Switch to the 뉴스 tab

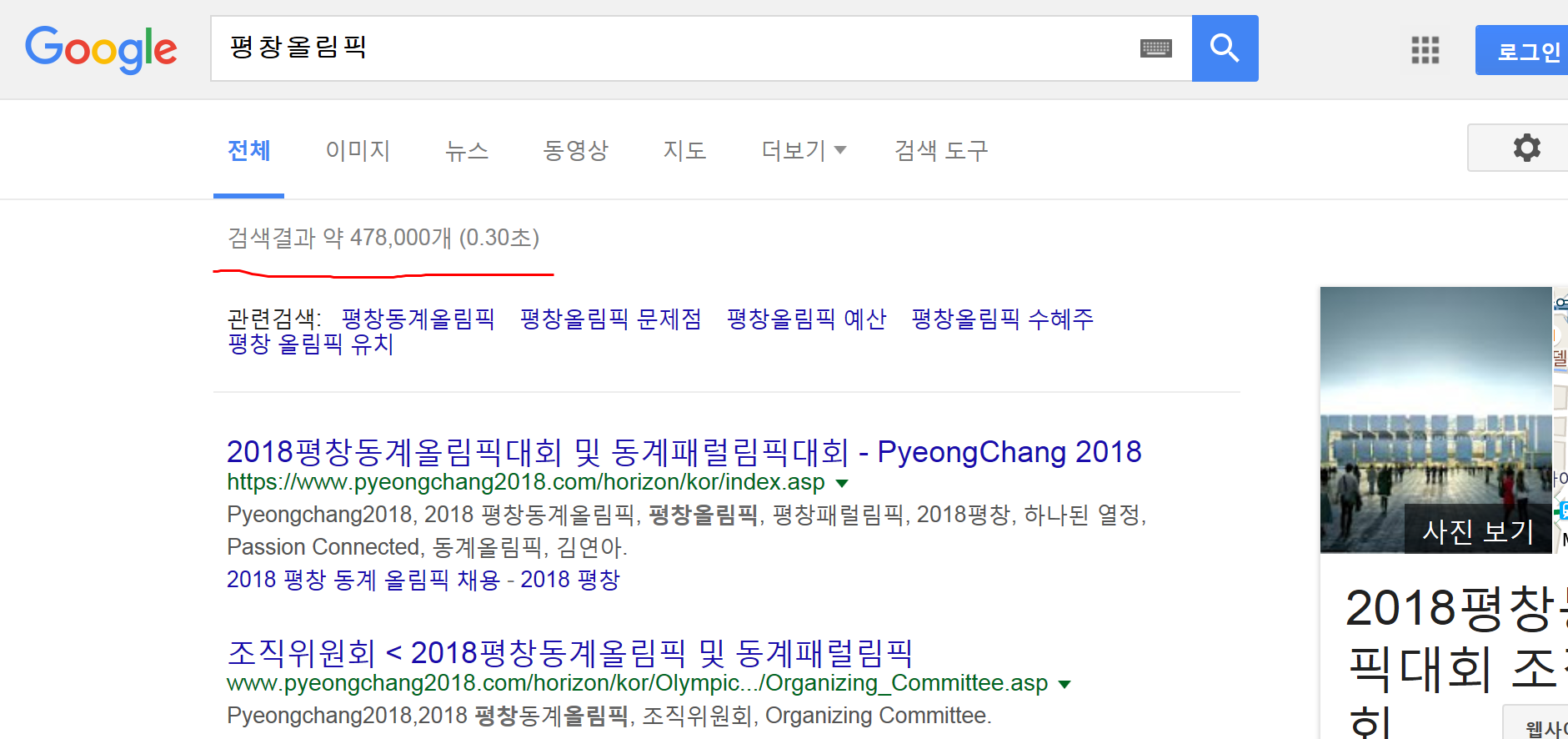pos(466,150)
